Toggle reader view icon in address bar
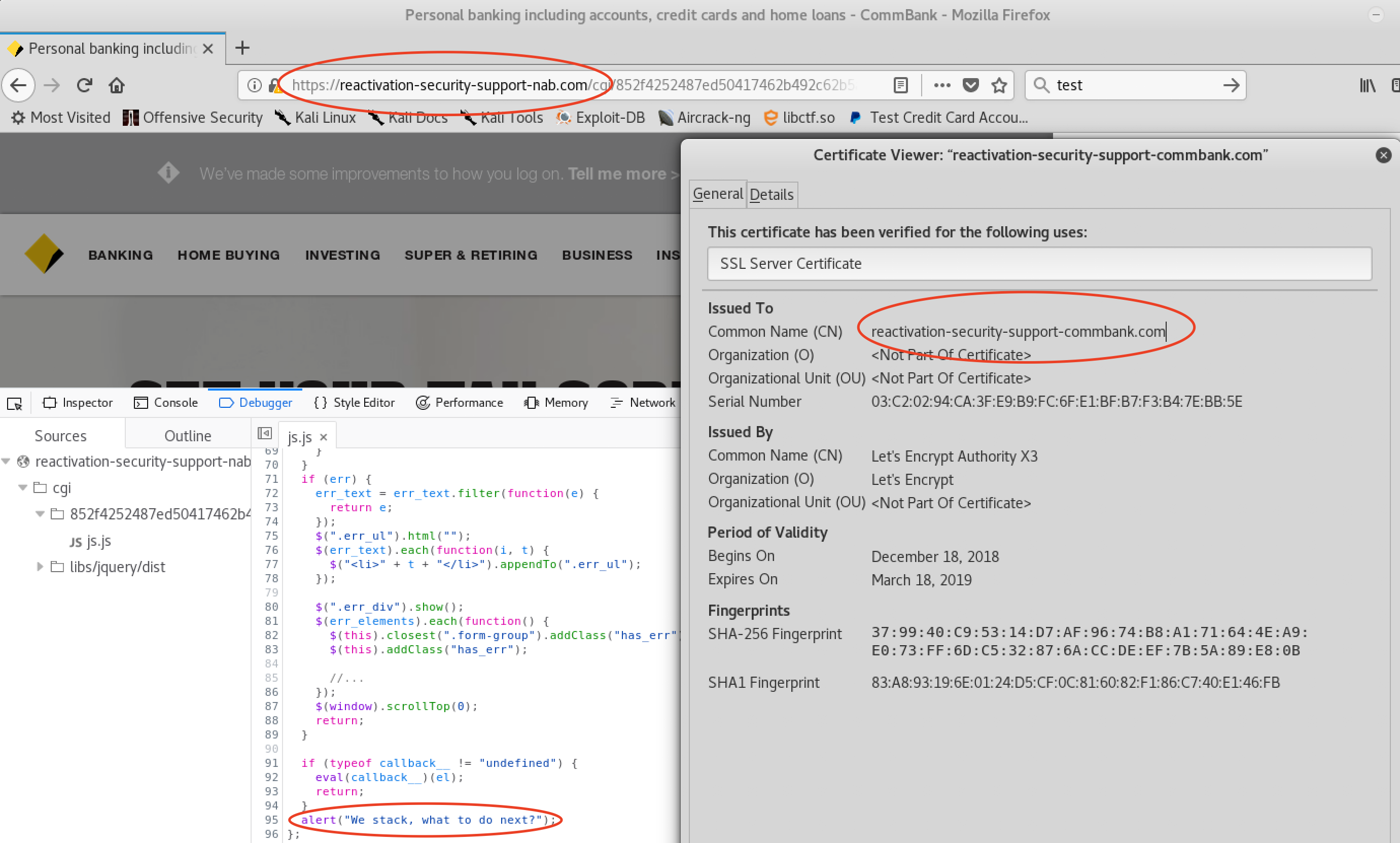This screenshot has width=1400, height=843. point(901,85)
